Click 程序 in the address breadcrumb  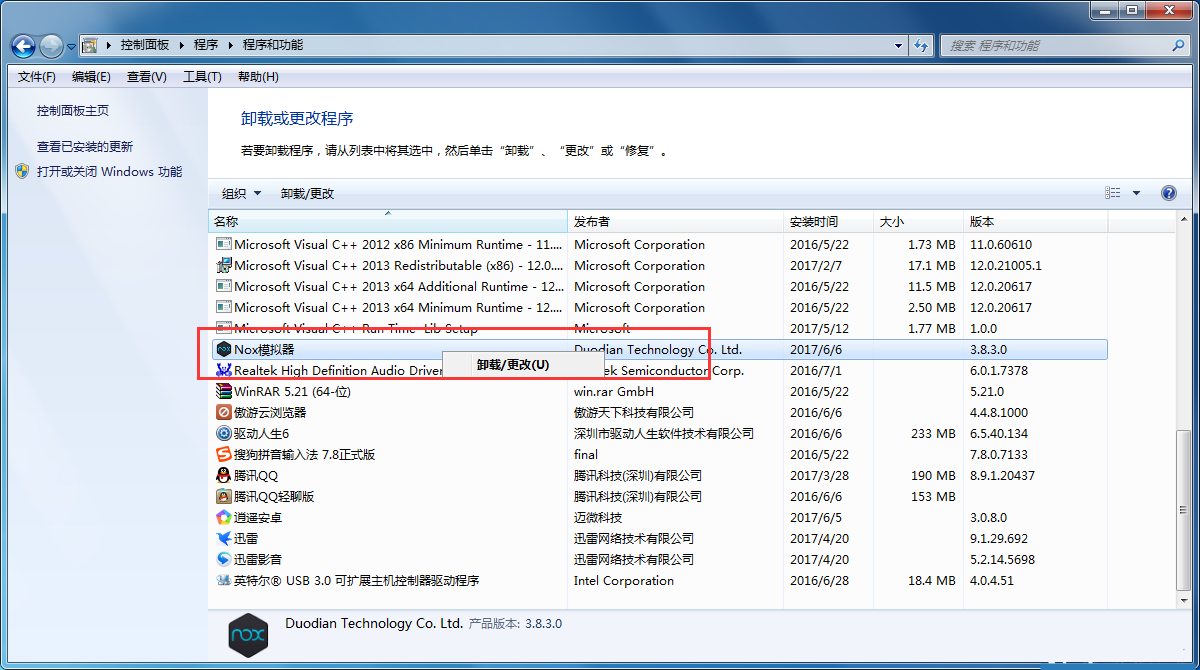[x=206, y=45]
